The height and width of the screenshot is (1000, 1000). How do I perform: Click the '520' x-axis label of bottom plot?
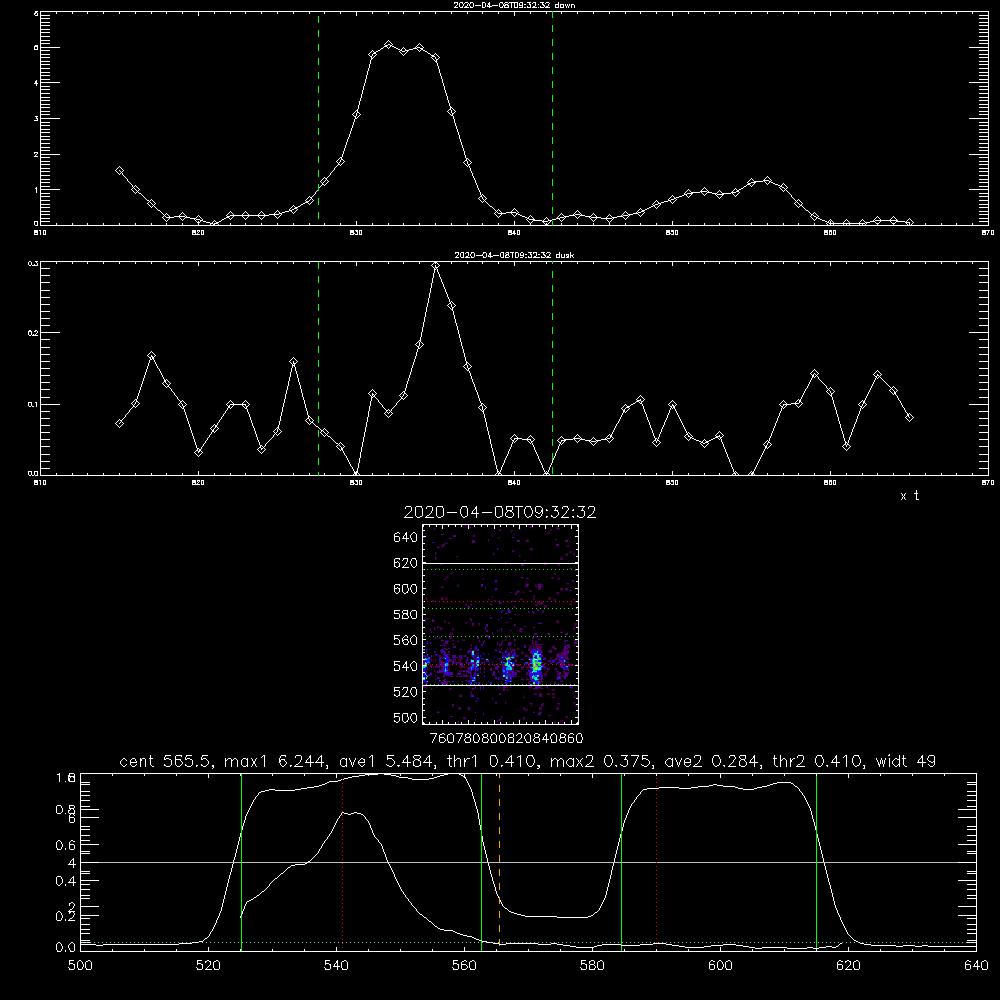coord(208,966)
